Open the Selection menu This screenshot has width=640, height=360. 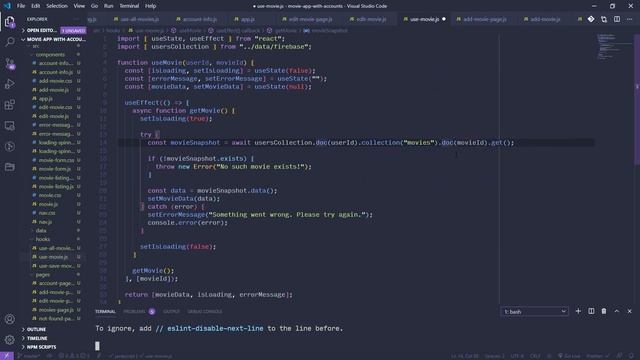click(57, 6)
